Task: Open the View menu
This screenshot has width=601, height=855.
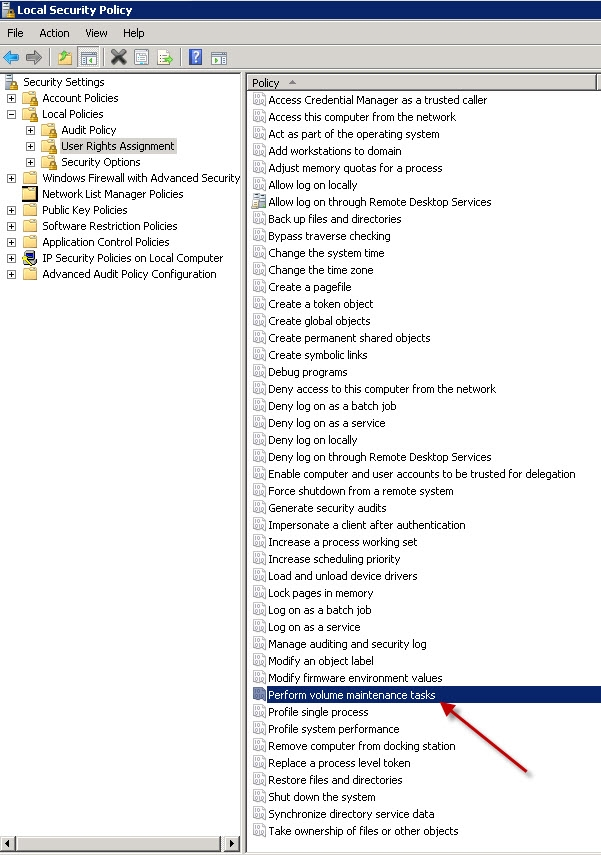Action: tap(96, 33)
